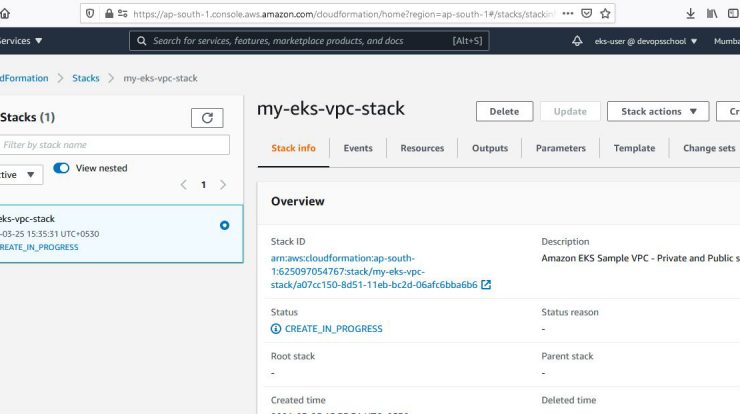
Task: Open the Resources tab
Action: pyautogui.click(x=422, y=148)
